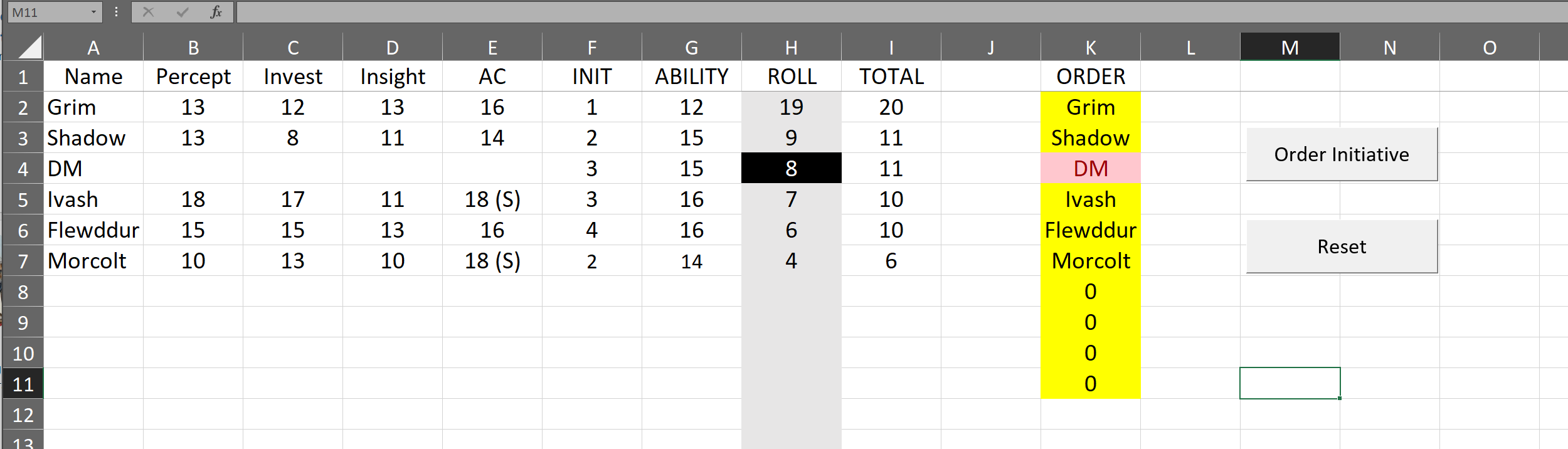Click the Ivash name cell in column A
The width and height of the screenshot is (1568, 449).
tap(93, 199)
